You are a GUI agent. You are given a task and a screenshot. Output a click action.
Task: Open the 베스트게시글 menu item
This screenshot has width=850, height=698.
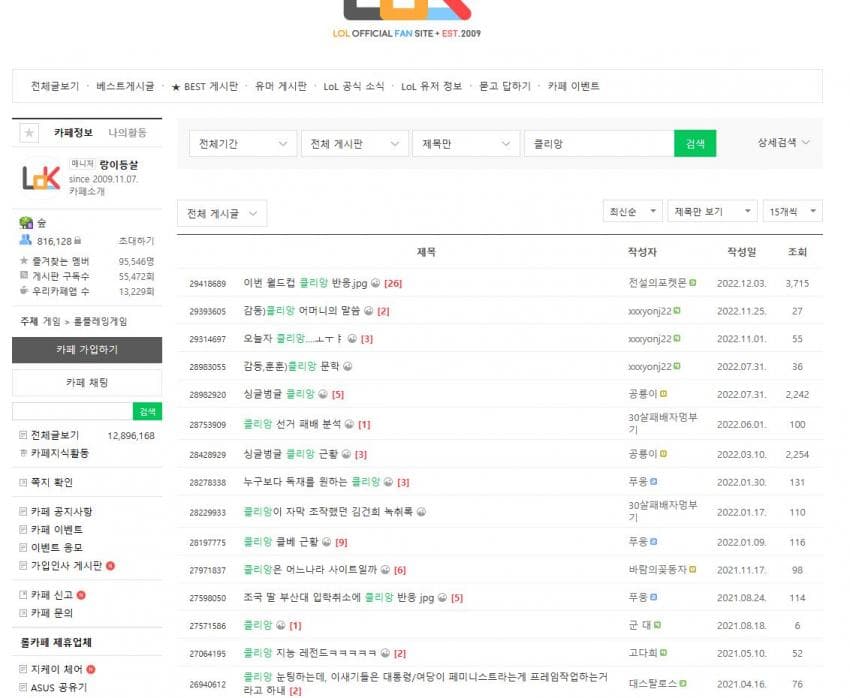[x=125, y=87]
